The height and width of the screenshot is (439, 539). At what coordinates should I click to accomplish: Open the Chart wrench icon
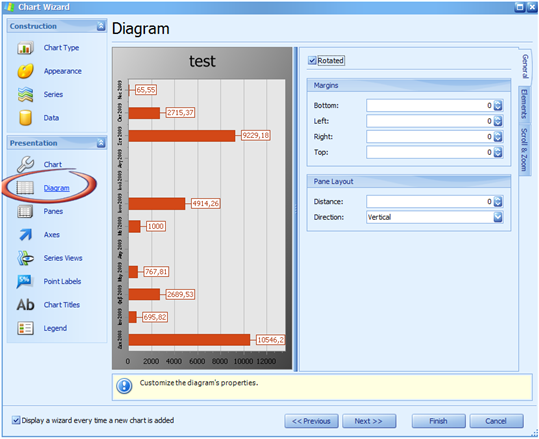tap(25, 164)
